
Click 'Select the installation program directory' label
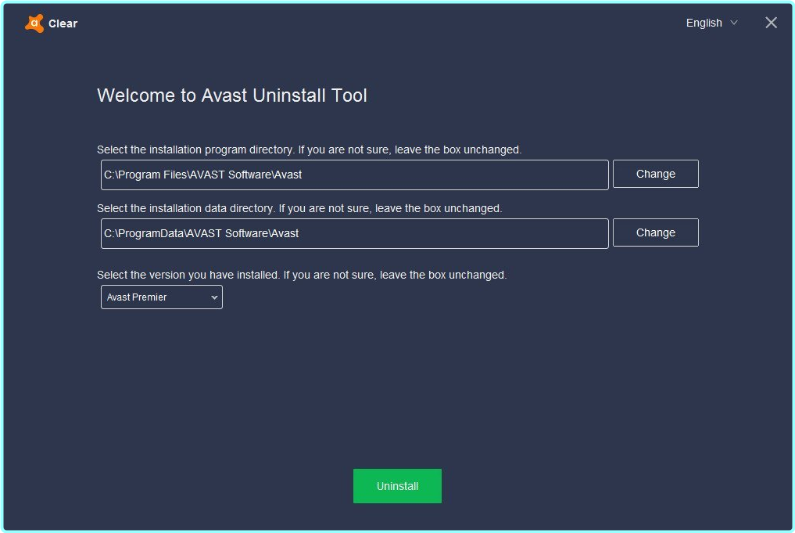pyautogui.click(x=309, y=150)
